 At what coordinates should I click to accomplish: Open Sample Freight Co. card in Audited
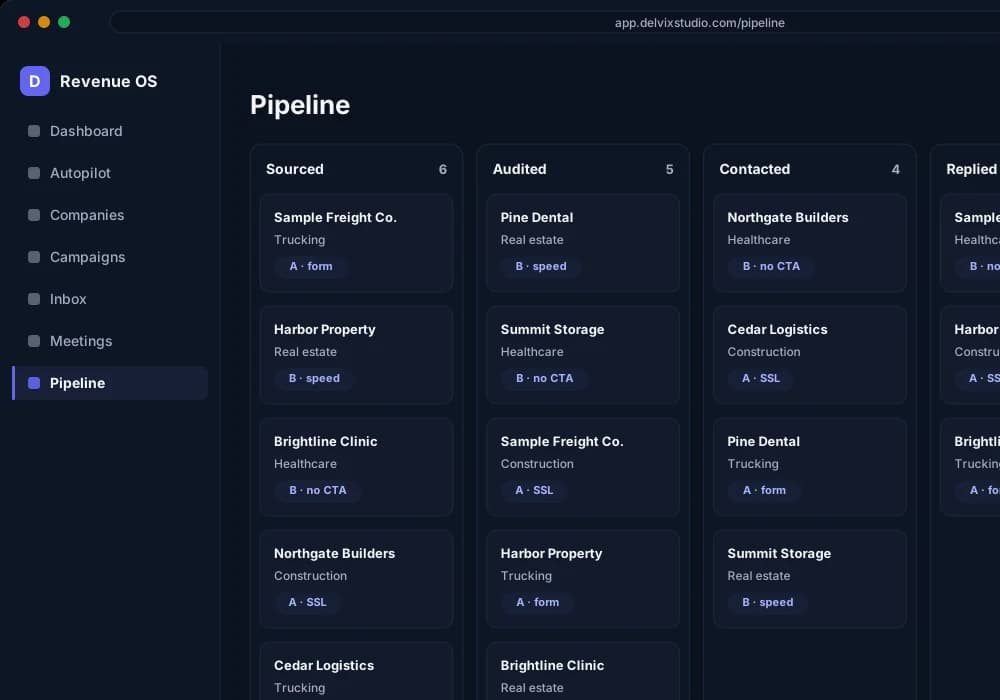click(x=583, y=467)
